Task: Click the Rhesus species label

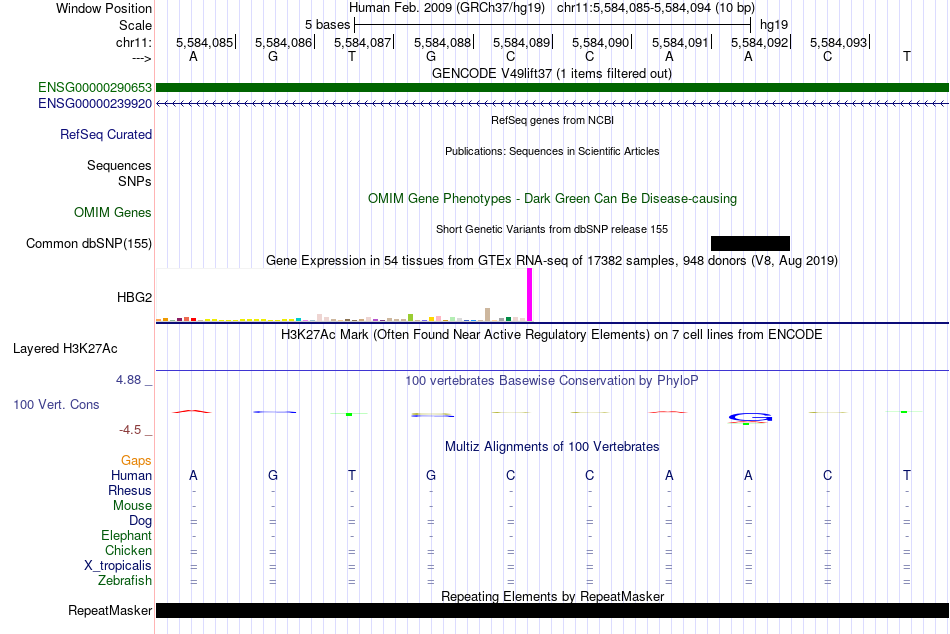Action: pos(130,490)
